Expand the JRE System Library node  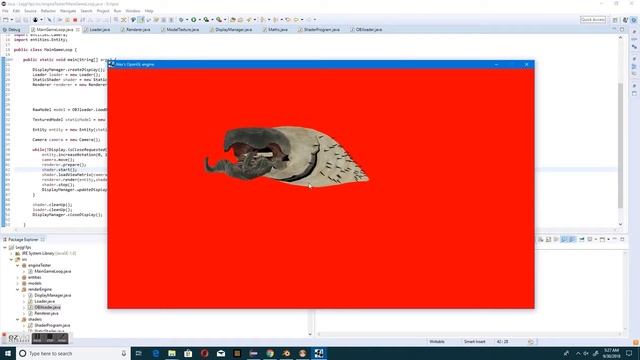pos(11,253)
